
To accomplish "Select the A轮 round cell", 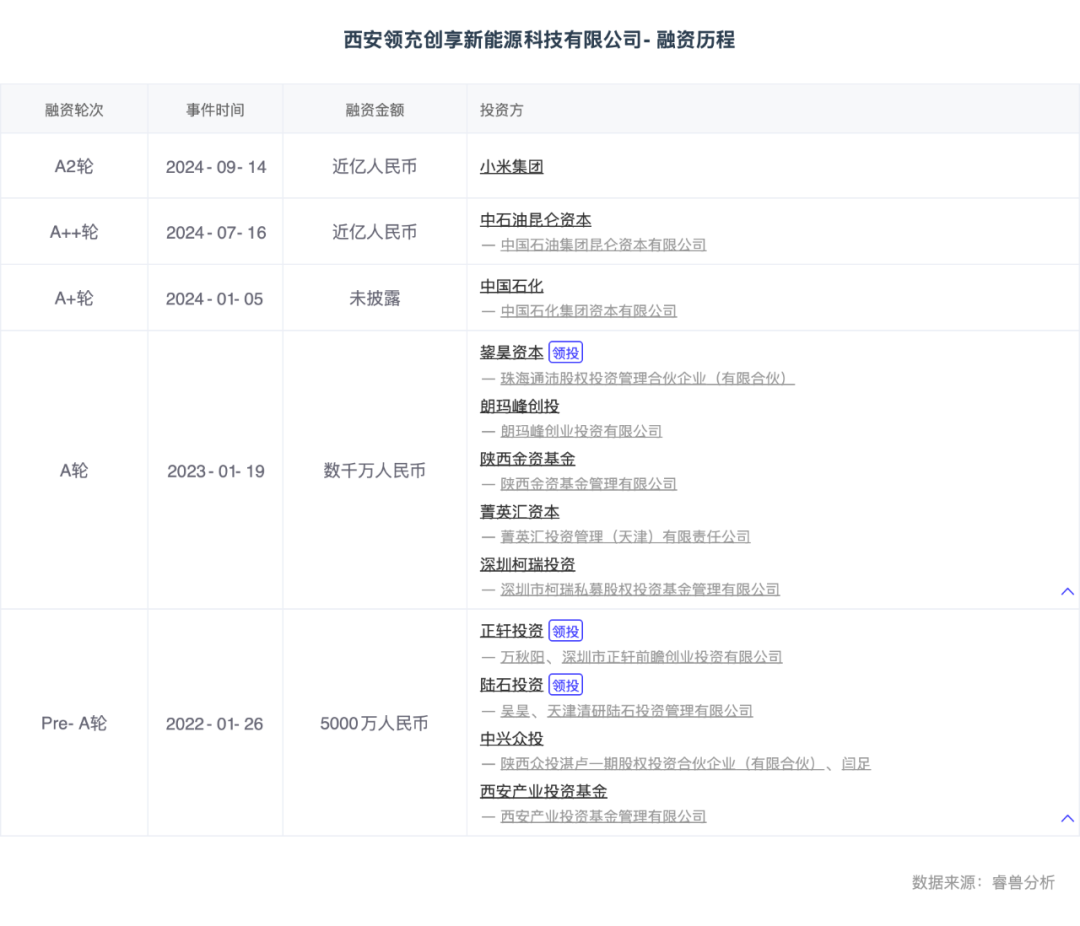I will tap(74, 471).
